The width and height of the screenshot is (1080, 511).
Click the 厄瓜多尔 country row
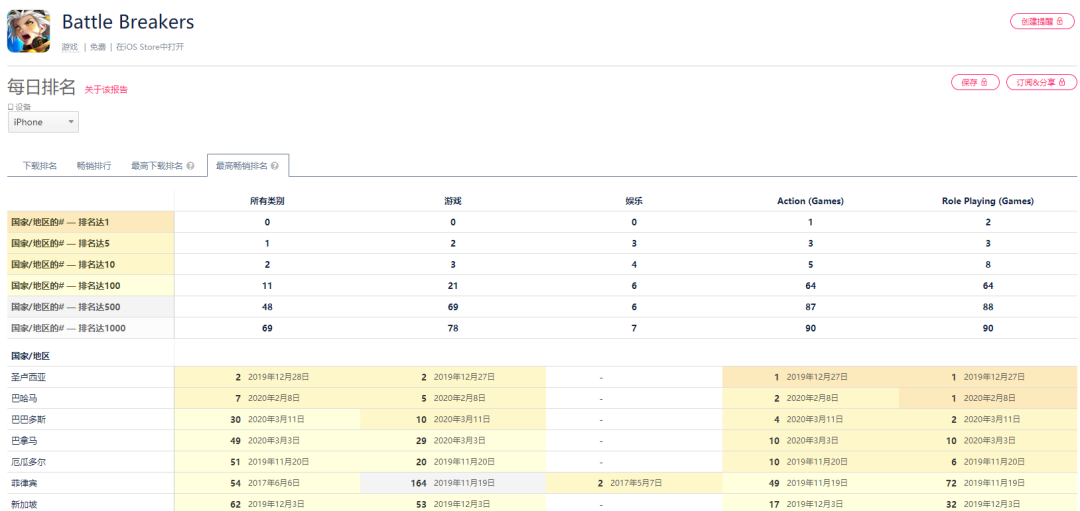tap(542, 462)
